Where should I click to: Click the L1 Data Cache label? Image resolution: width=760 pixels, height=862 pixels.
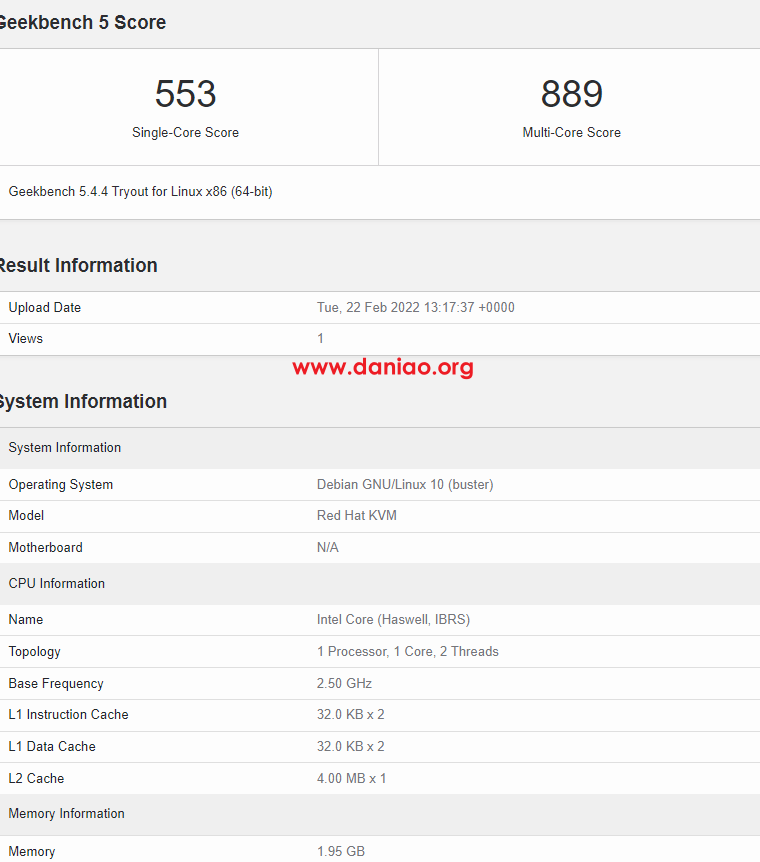[x=52, y=747]
